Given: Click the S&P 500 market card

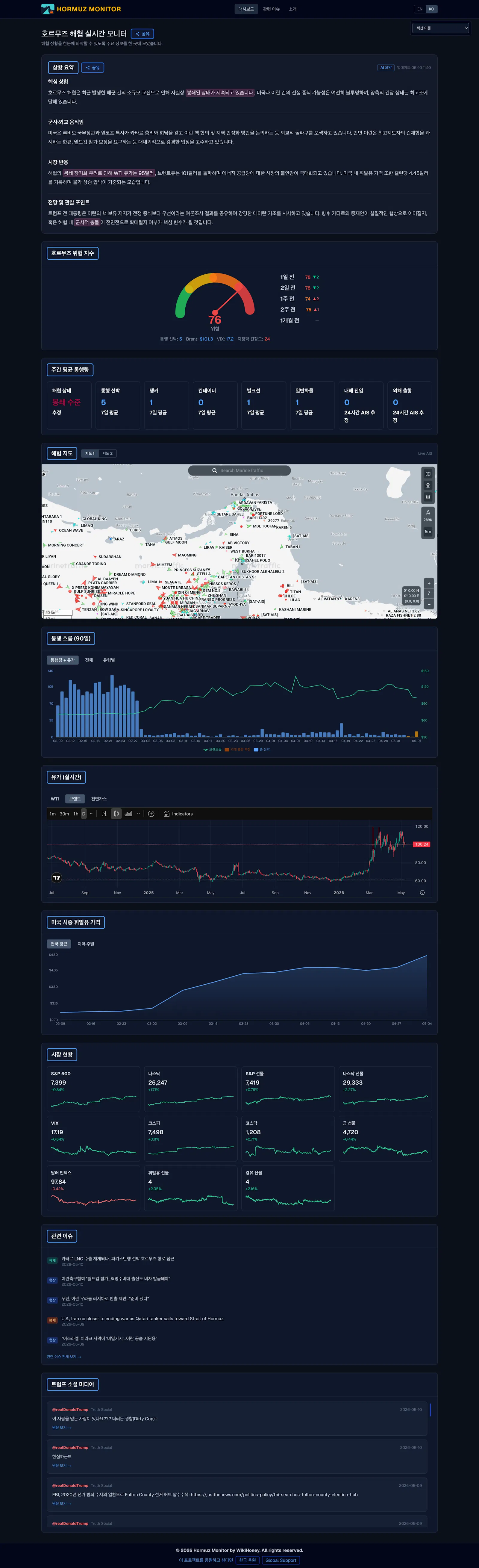Looking at the screenshot, I should pos(93,1089).
